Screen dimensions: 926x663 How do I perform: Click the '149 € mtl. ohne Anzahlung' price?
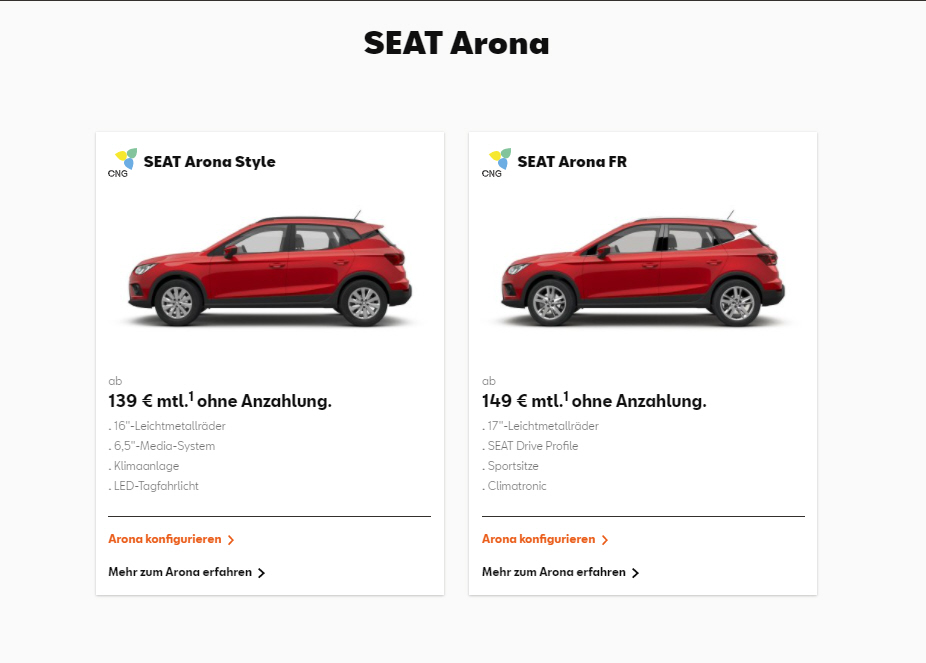click(x=594, y=402)
